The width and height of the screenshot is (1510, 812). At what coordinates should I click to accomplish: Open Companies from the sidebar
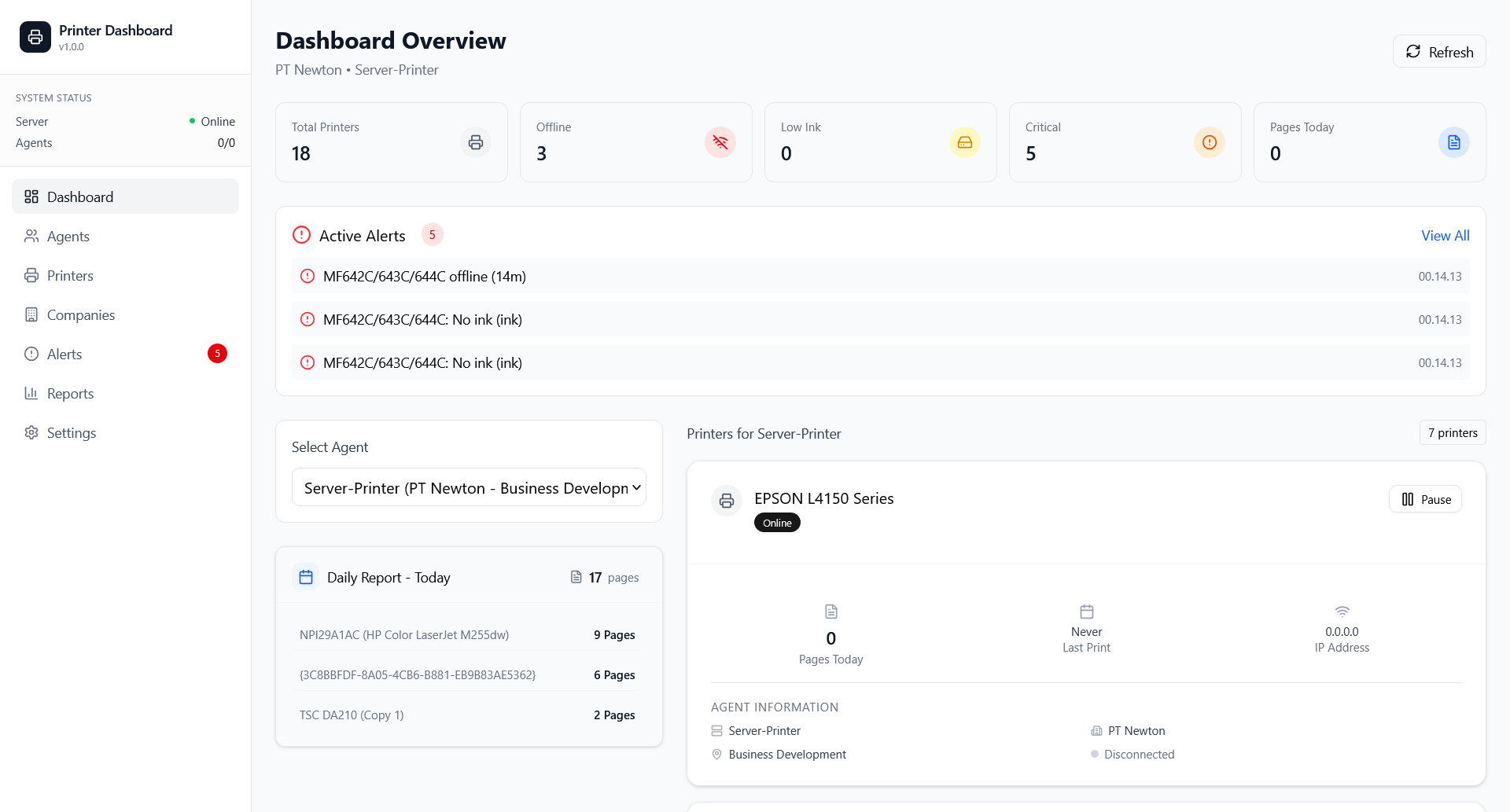pos(80,315)
